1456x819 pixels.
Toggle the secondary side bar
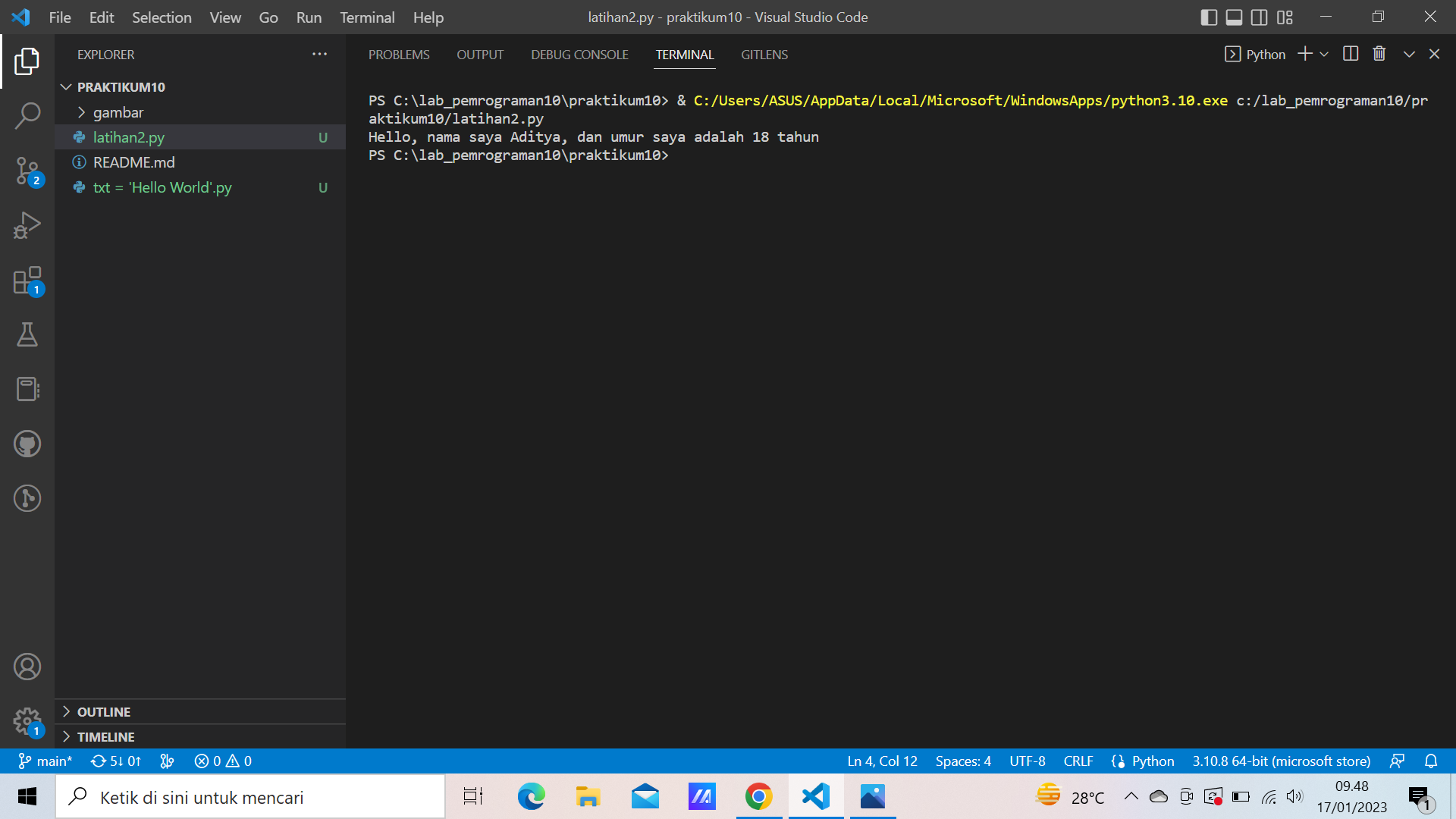click(1260, 17)
